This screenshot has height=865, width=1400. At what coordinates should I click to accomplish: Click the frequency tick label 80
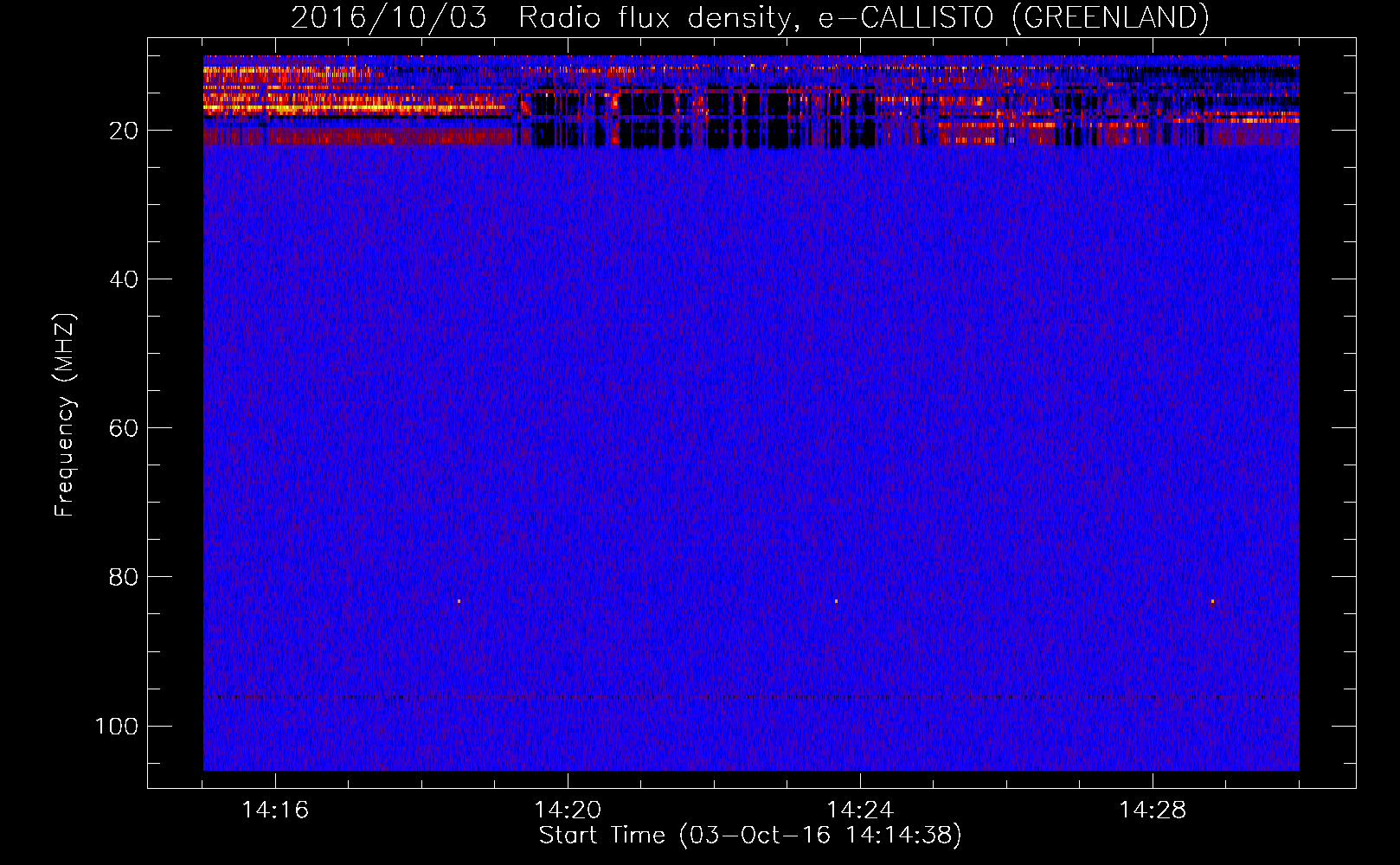click(124, 577)
